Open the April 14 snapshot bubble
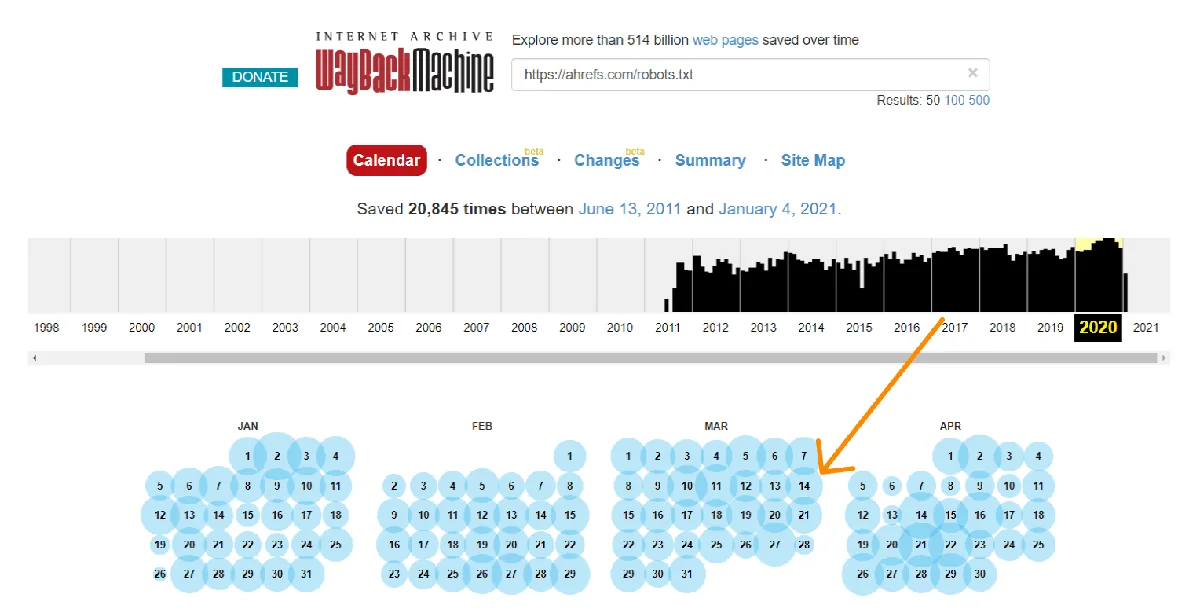Screen dimensions: 1200x616 pos(921,515)
